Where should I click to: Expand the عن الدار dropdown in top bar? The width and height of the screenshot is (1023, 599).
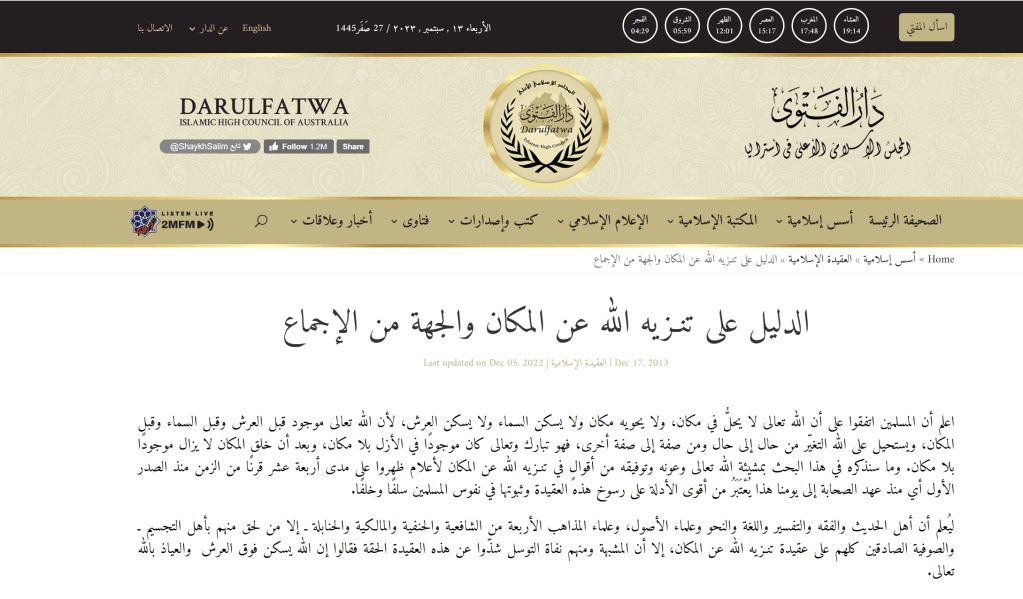[x=211, y=28]
